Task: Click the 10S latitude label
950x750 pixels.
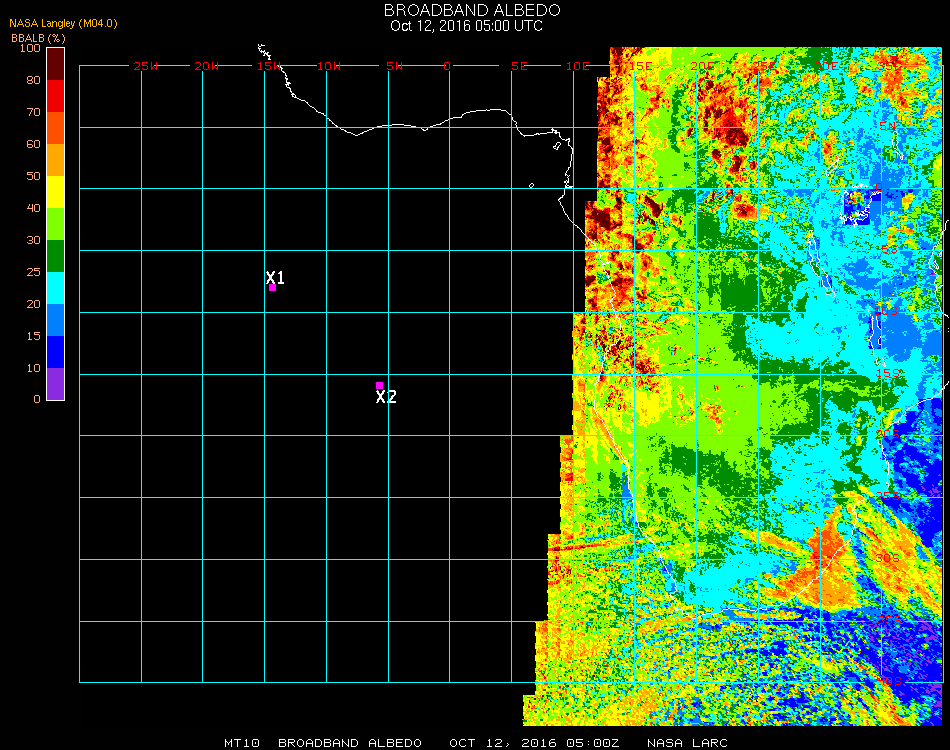Action: click(x=886, y=311)
